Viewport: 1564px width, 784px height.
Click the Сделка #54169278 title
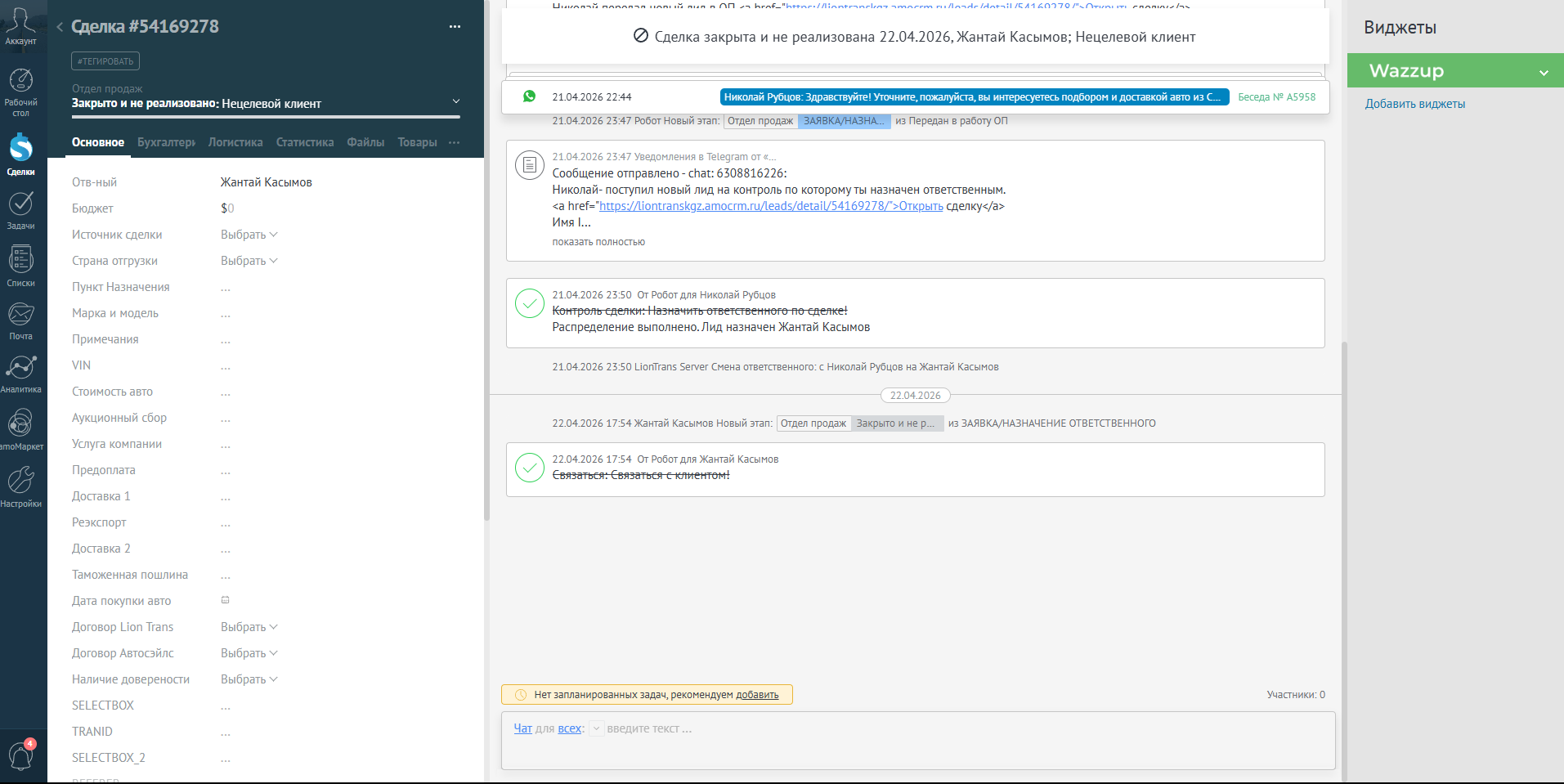click(146, 27)
